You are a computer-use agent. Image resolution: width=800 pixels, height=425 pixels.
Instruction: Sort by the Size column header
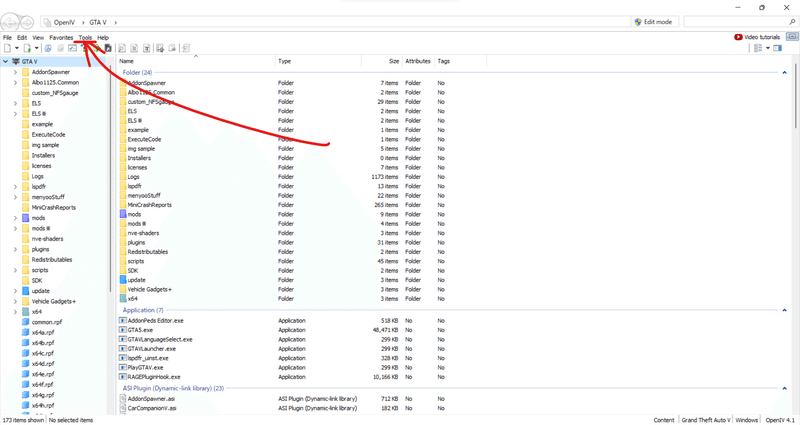(x=382, y=61)
